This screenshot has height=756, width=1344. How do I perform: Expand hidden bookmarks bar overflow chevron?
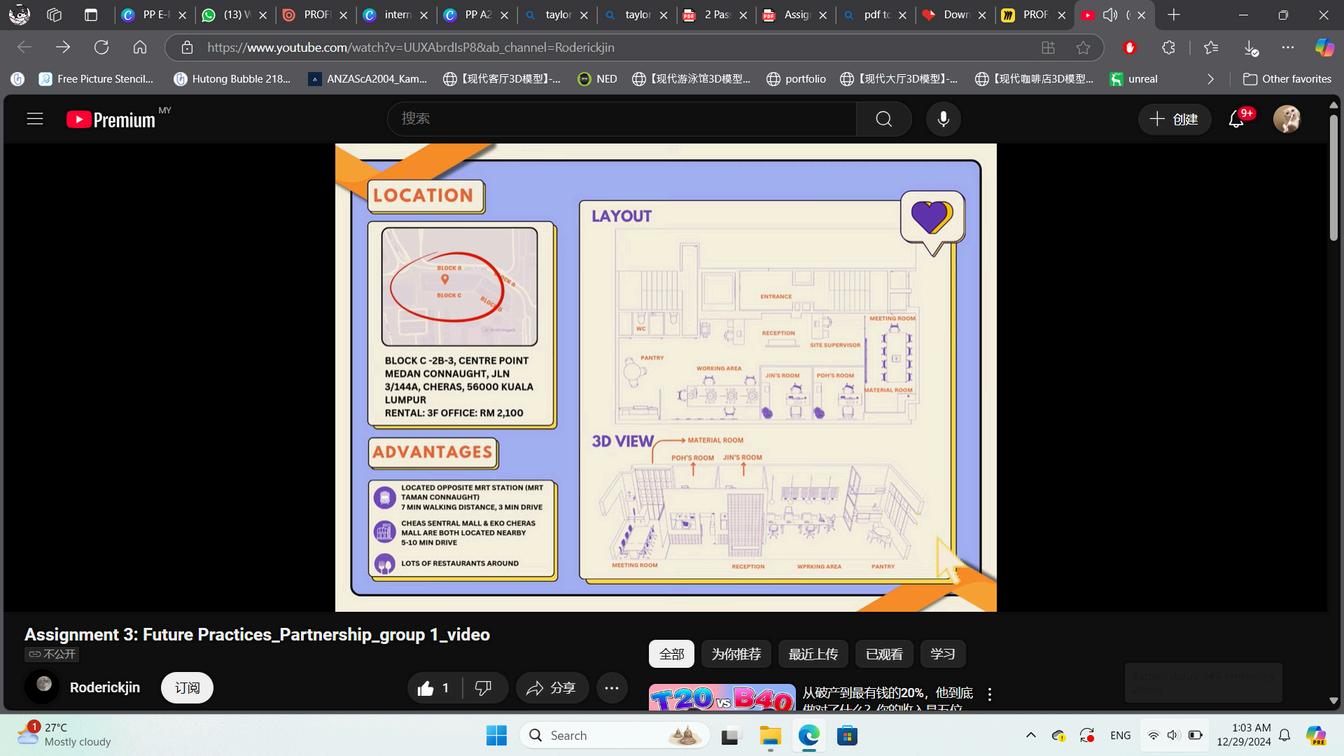1211,79
